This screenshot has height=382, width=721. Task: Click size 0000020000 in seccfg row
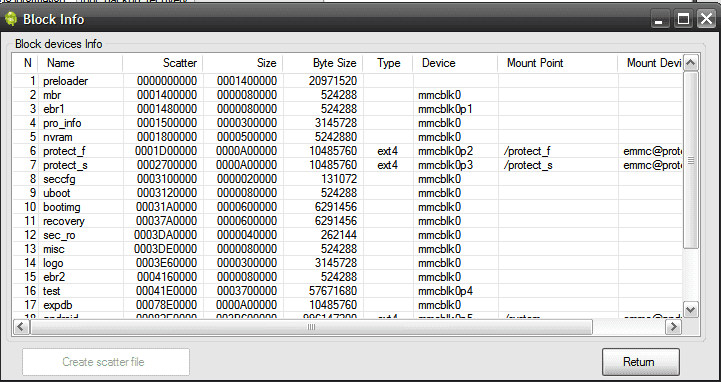point(247,179)
